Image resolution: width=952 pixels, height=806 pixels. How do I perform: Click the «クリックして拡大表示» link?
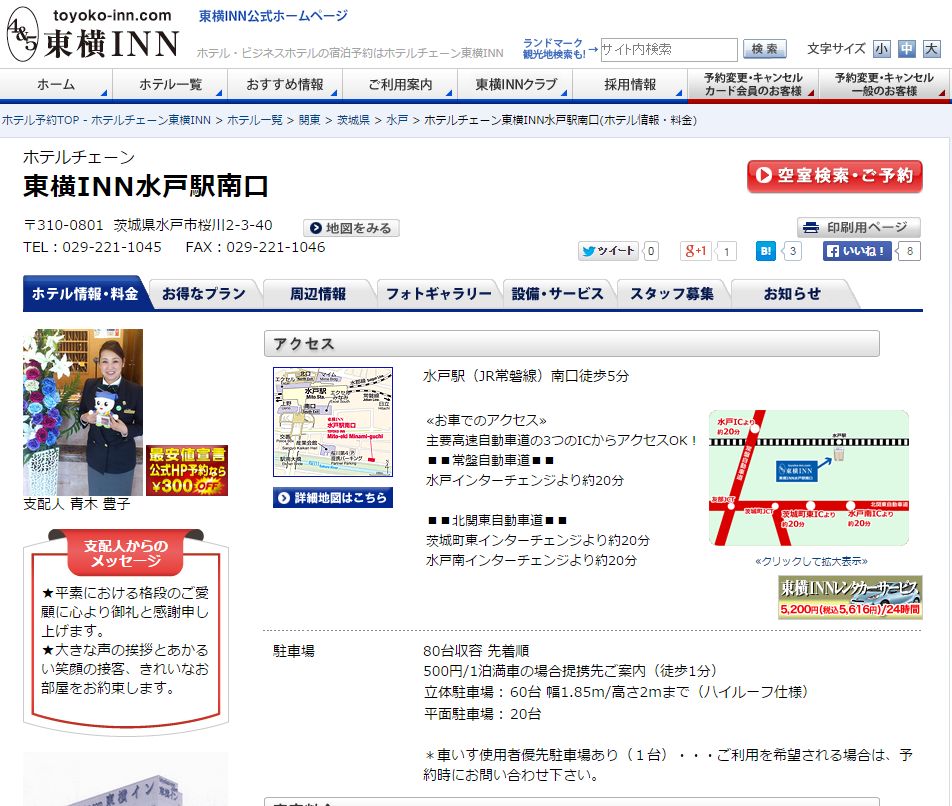point(811,561)
